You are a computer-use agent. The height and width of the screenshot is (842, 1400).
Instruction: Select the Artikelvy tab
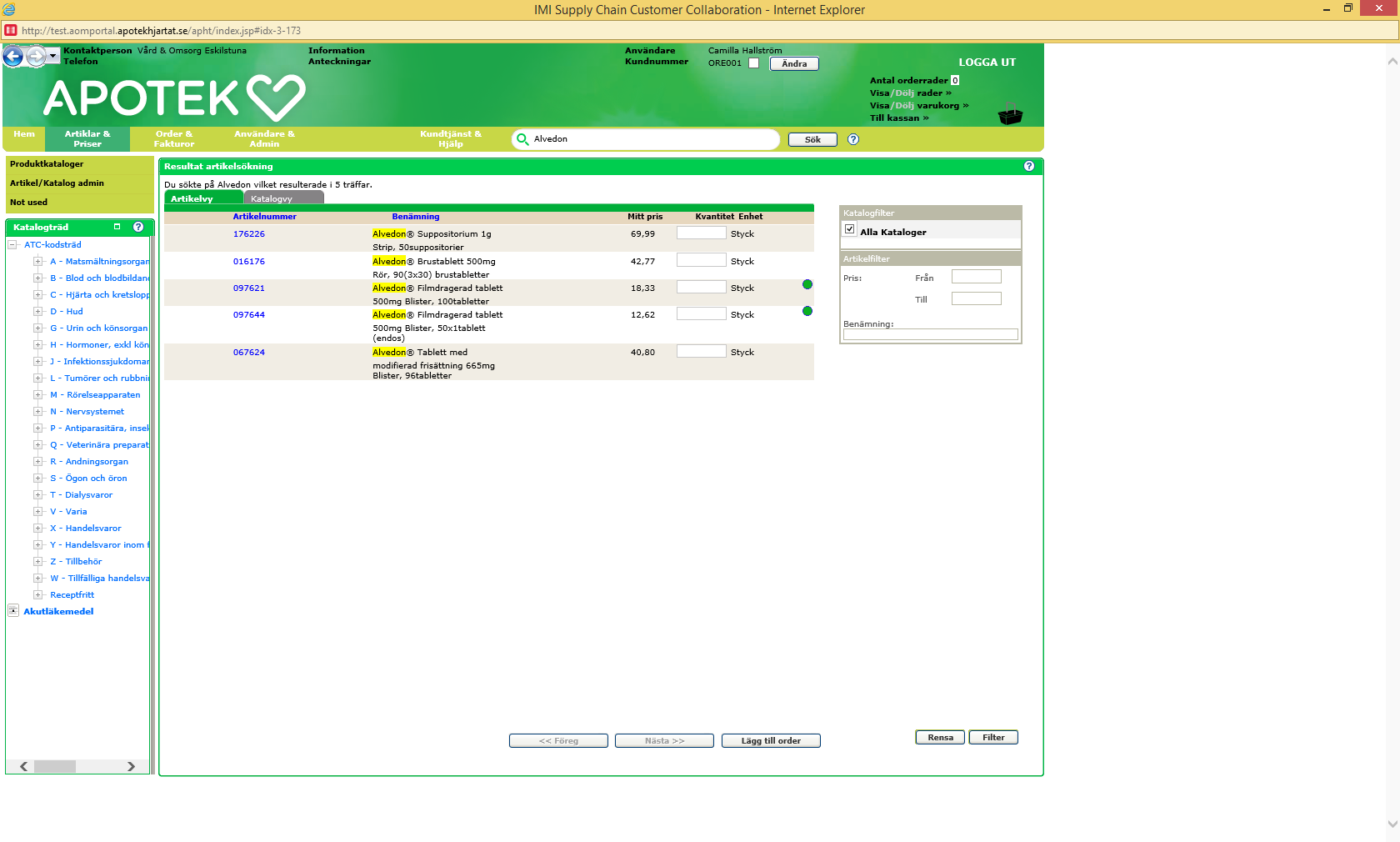(x=203, y=198)
